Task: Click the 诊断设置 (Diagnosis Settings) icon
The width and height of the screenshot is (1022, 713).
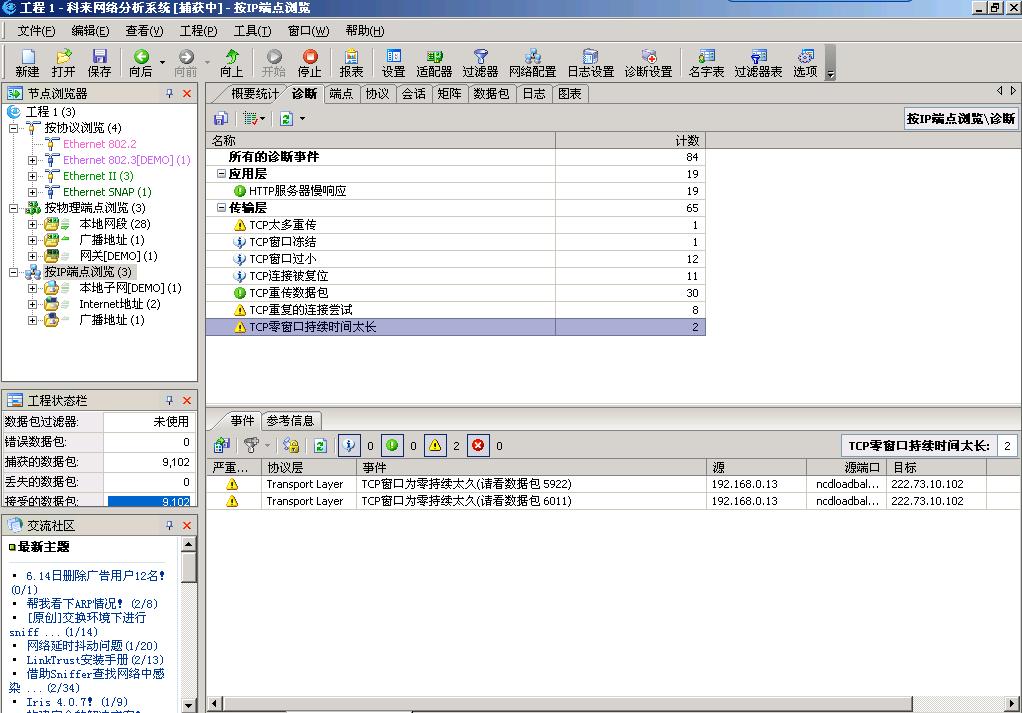Action: point(648,62)
